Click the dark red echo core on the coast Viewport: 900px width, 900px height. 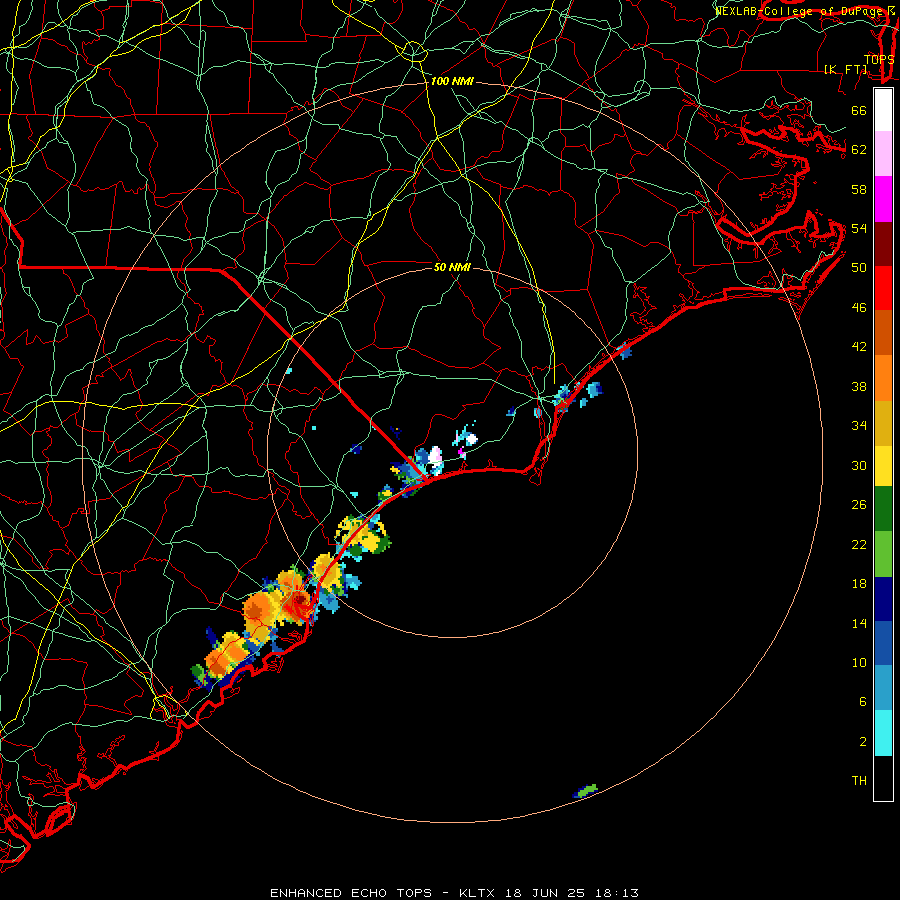point(300,600)
